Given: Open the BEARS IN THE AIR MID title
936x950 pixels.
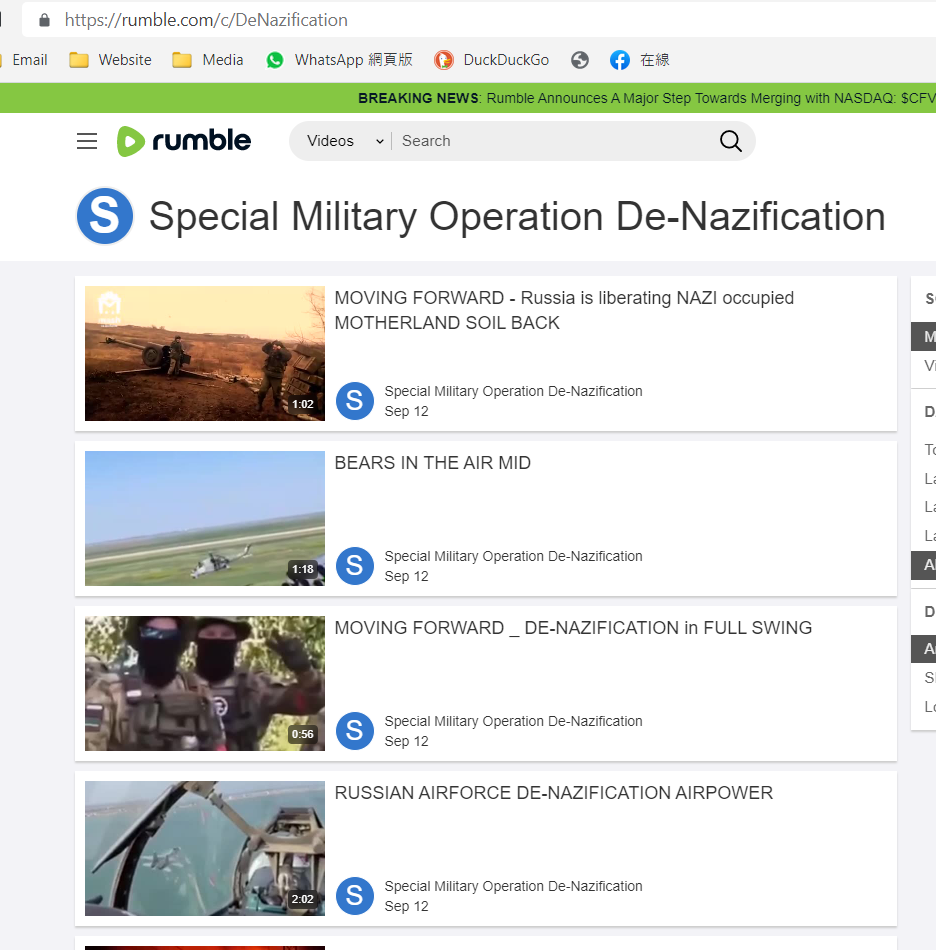Looking at the screenshot, I should [433, 463].
